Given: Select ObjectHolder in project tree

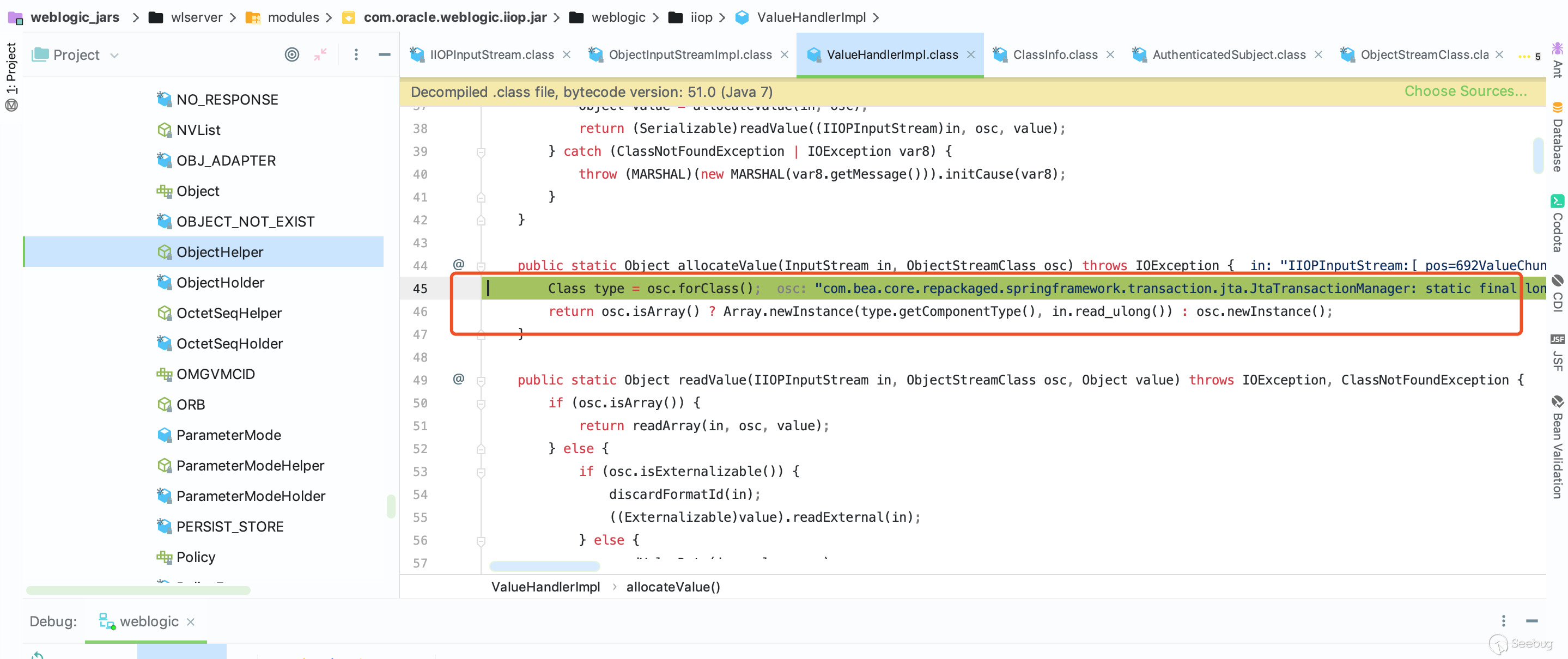Looking at the screenshot, I should pyautogui.click(x=220, y=283).
